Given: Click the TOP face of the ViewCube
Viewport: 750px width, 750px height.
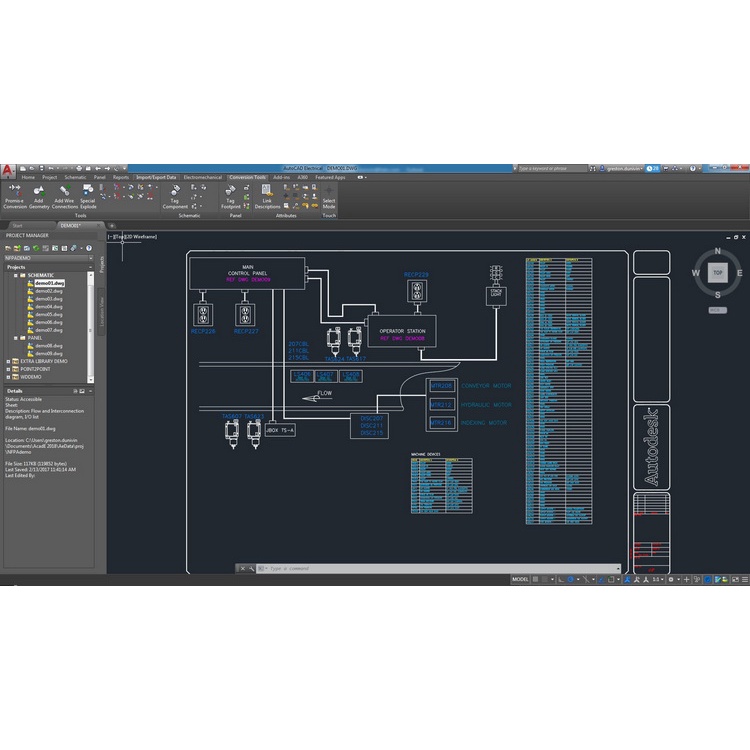Looking at the screenshot, I should click(717, 272).
